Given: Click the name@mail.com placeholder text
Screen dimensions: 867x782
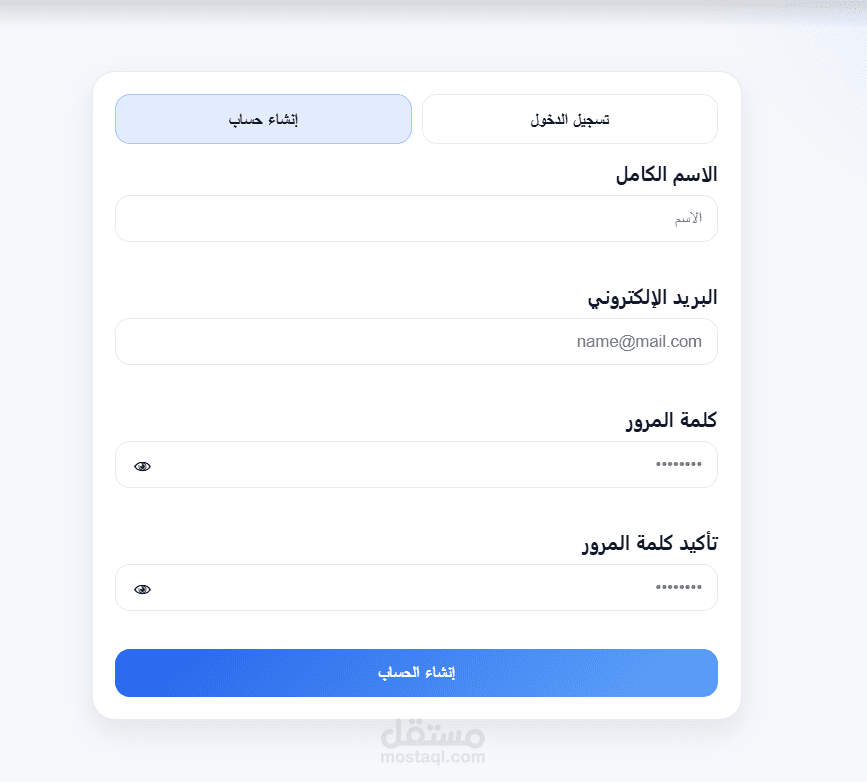Looking at the screenshot, I should pos(639,342).
